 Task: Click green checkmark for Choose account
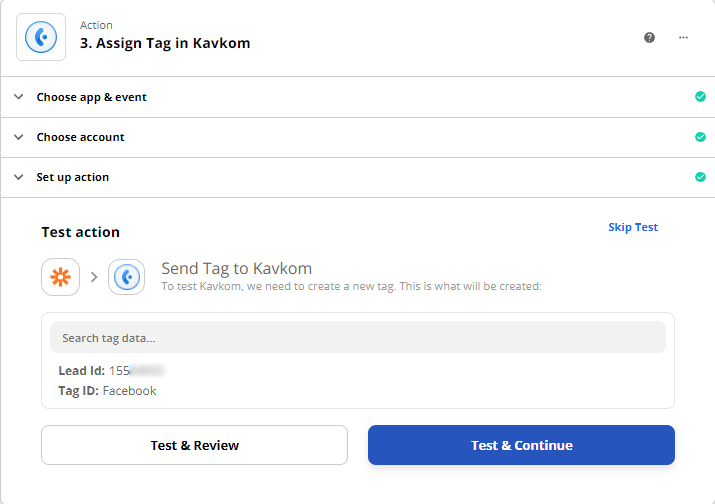700,137
